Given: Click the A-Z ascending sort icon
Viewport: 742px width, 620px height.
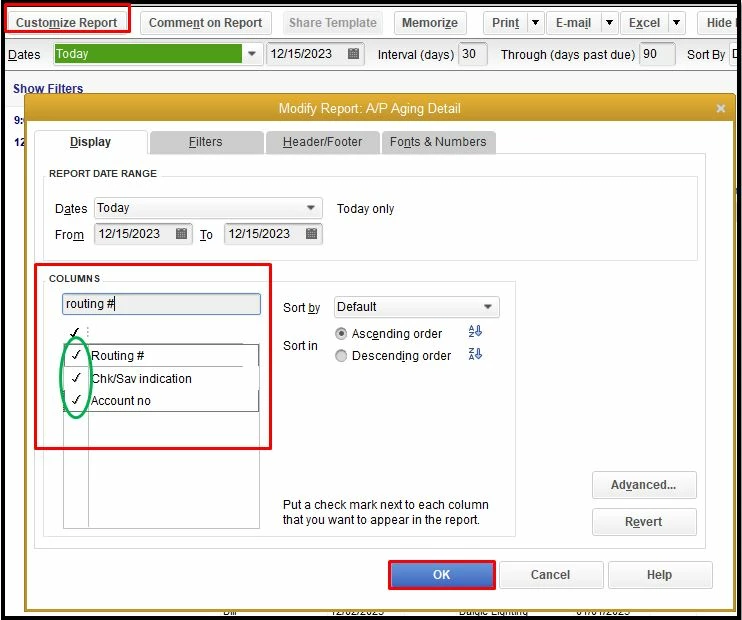Looking at the screenshot, I should point(475,331).
